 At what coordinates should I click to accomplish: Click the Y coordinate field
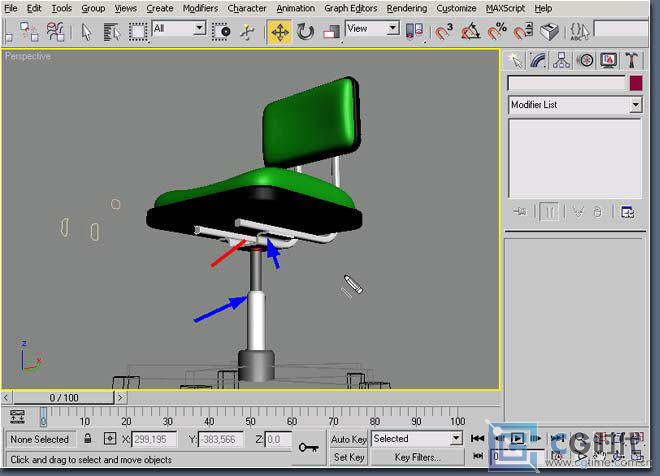coord(220,439)
